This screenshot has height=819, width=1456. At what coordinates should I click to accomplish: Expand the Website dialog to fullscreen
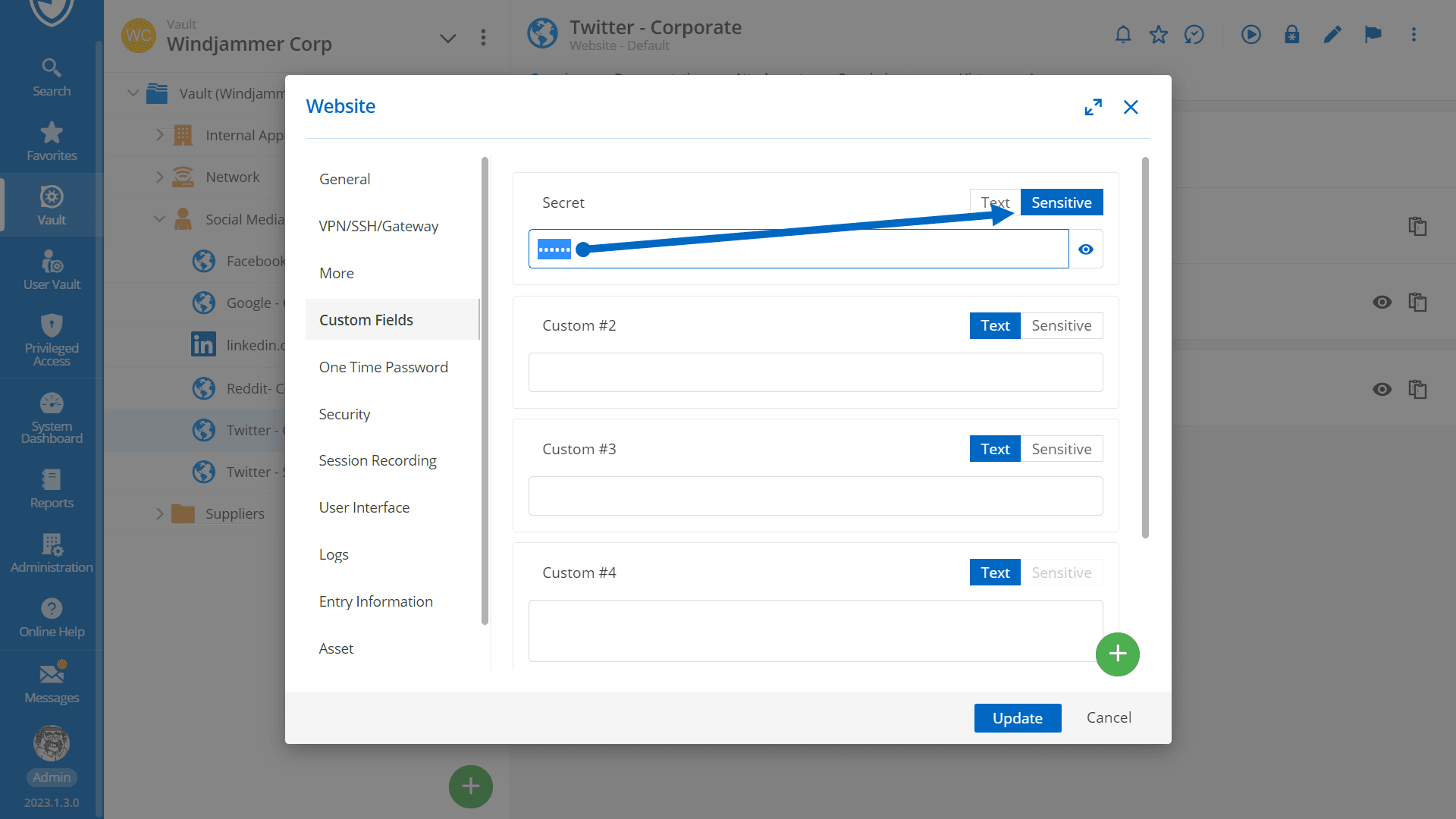click(x=1093, y=107)
